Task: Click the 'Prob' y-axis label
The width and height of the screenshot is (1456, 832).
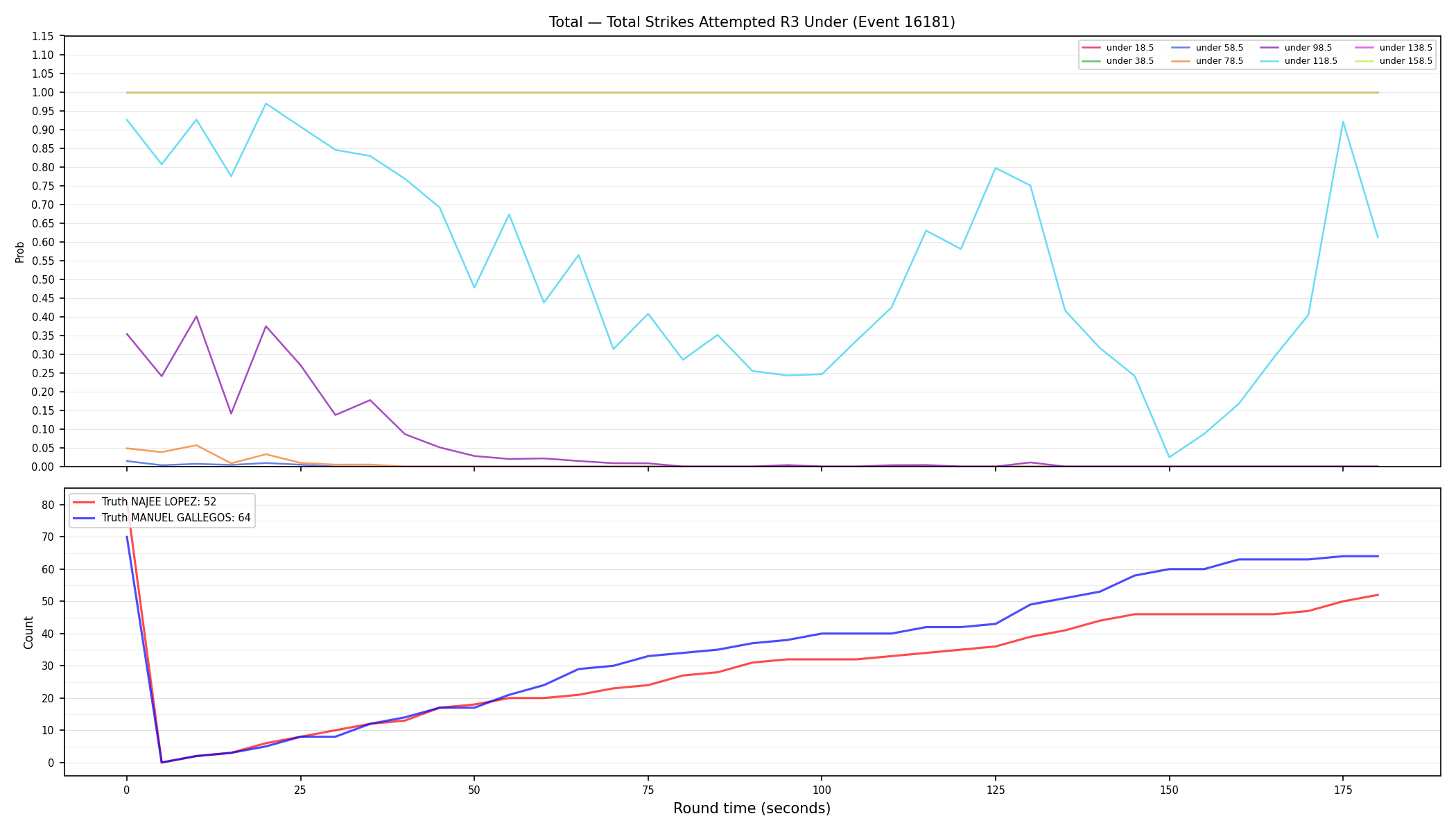Action: click(x=20, y=252)
